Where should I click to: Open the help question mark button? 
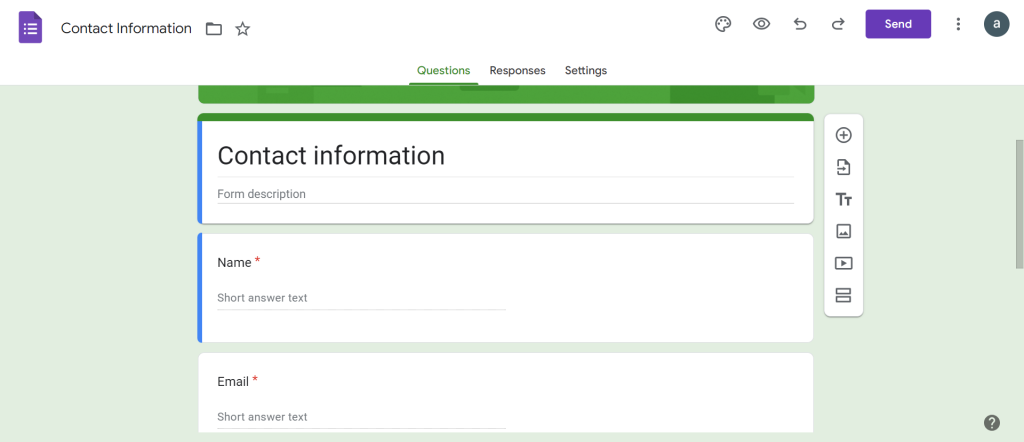click(x=991, y=422)
